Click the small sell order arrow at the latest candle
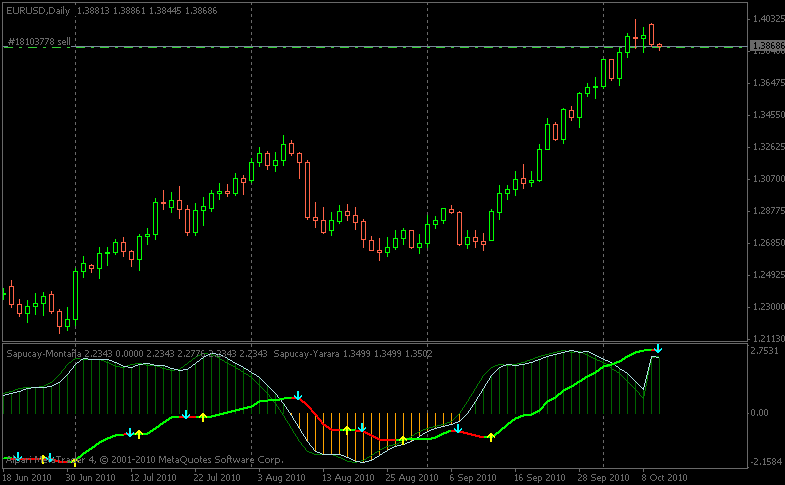Image resolution: width=785 pixels, height=485 pixels. [659, 46]
